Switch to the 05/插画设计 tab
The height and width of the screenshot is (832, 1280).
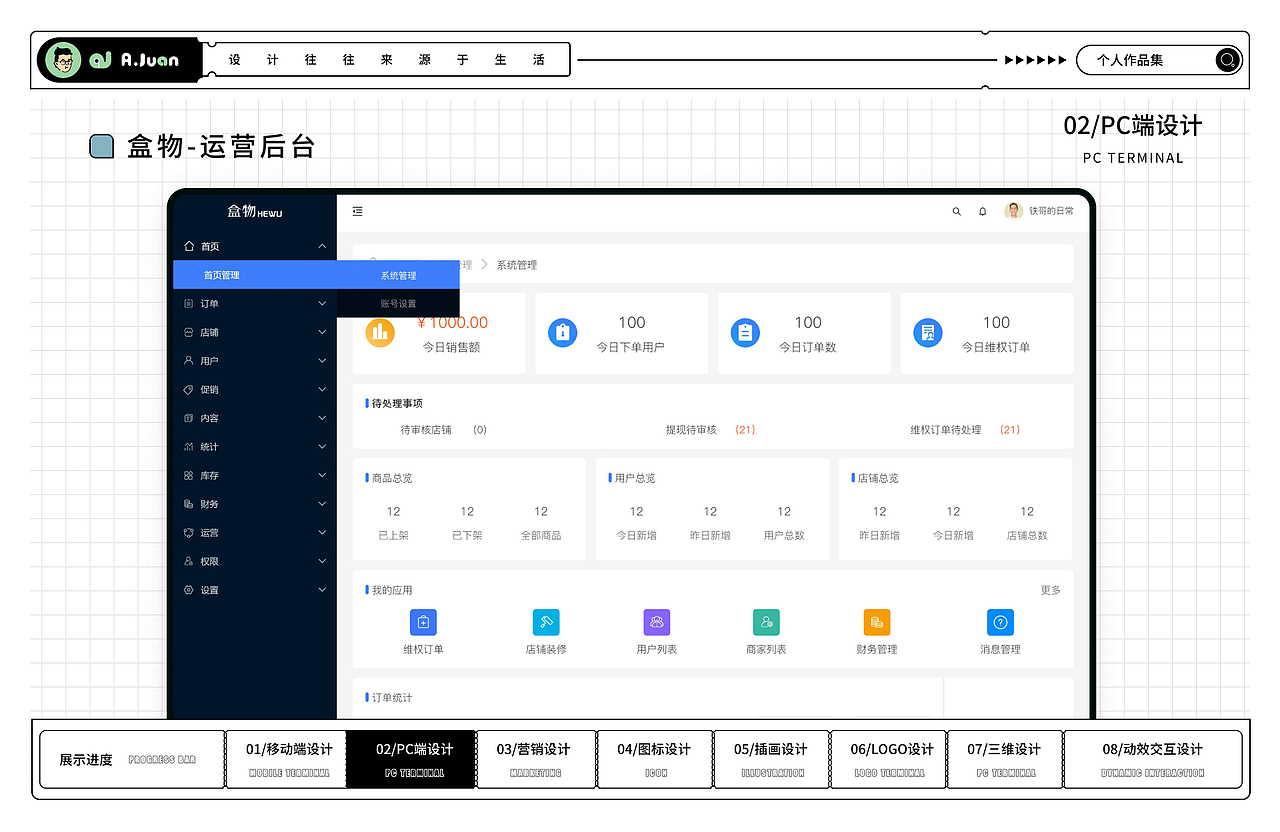coord(770,759)
